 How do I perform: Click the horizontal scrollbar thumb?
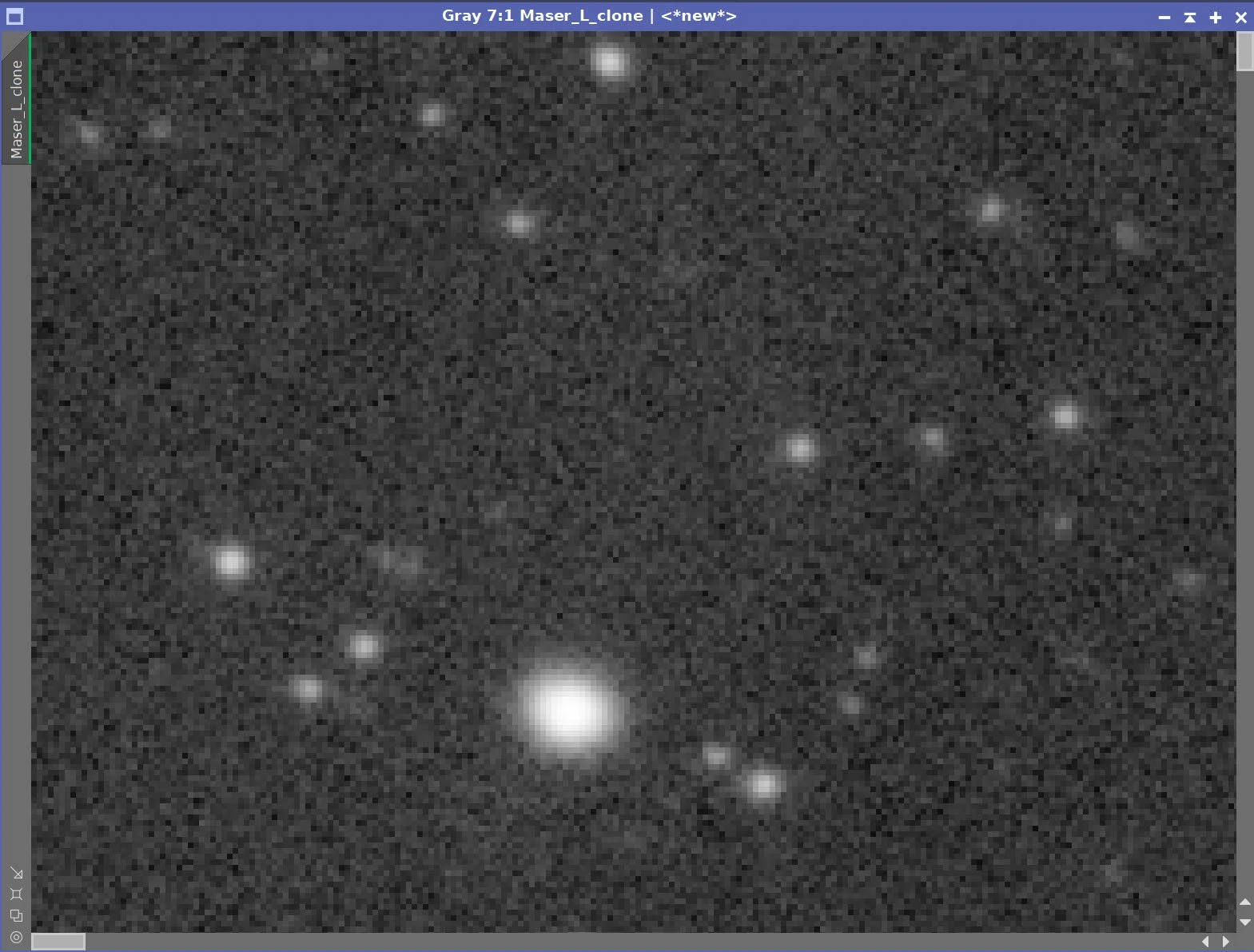(x=58, y=942)
